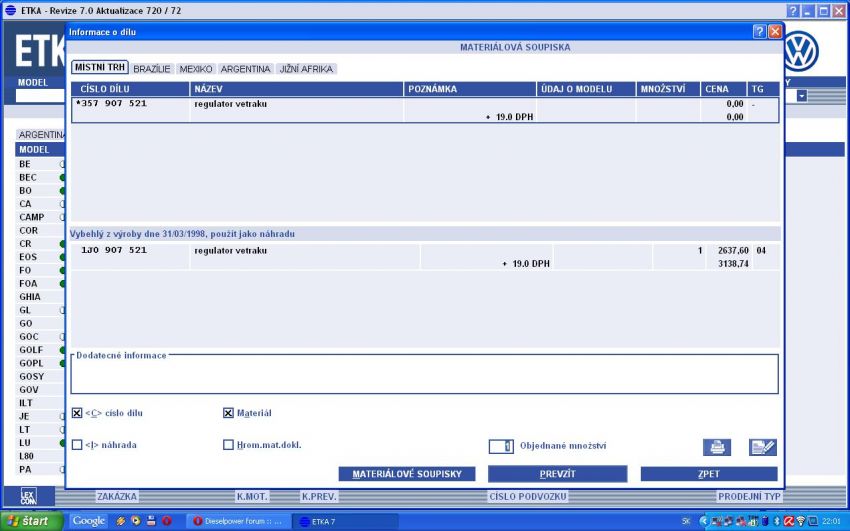The image size is (850, 531).
Task: Uncheck the císlo dílu checkbox
Action: click(77, 413)
